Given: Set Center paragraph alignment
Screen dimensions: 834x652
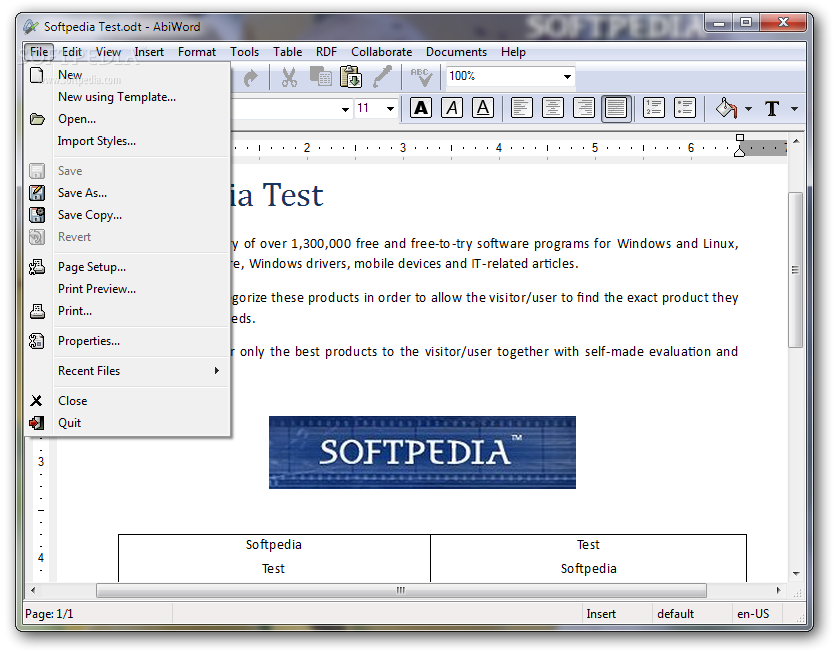Looking at the screenshot, I should coord(553,108).
